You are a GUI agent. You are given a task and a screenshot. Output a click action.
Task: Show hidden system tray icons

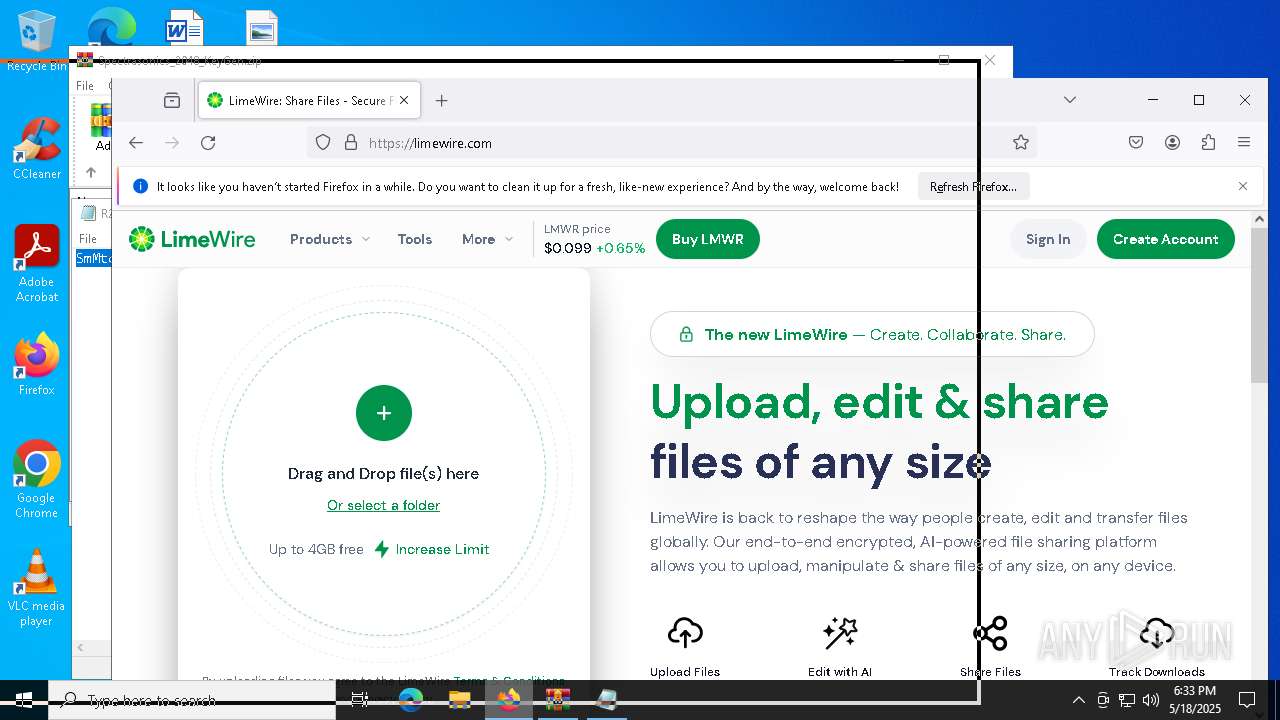pyautogui.click(x=1078, y=700)
